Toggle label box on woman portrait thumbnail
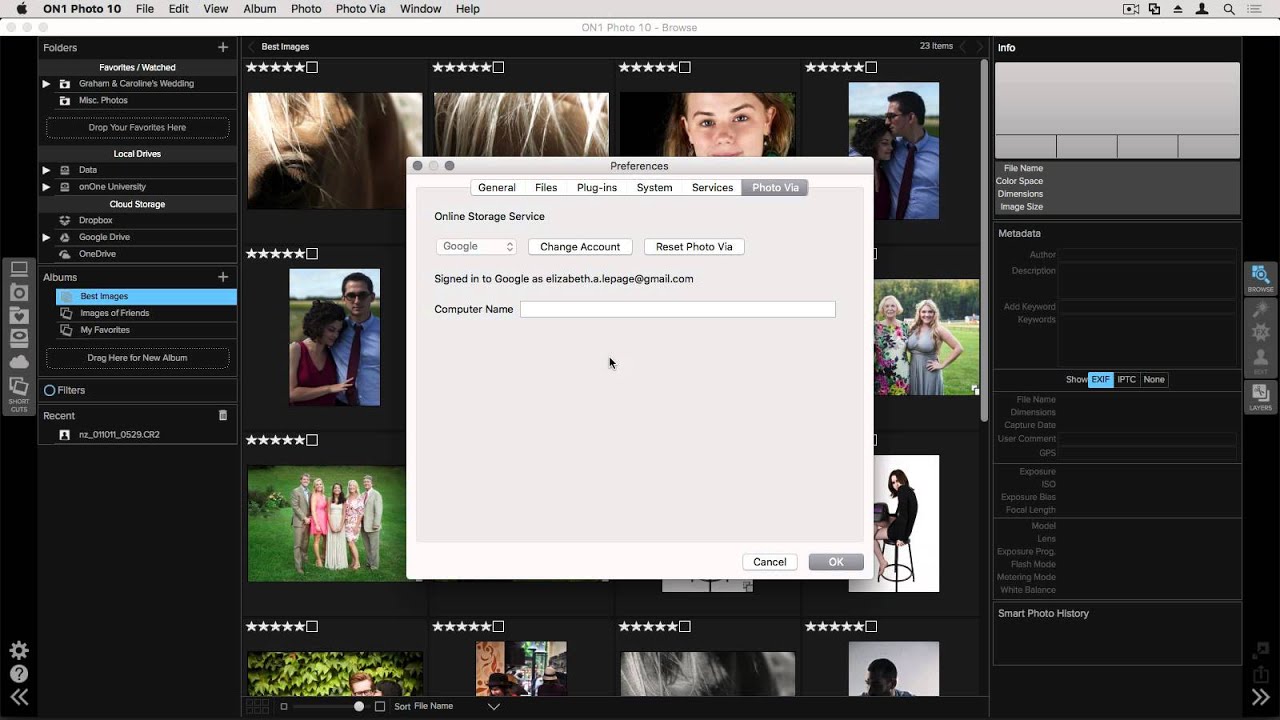 [685, 67]
